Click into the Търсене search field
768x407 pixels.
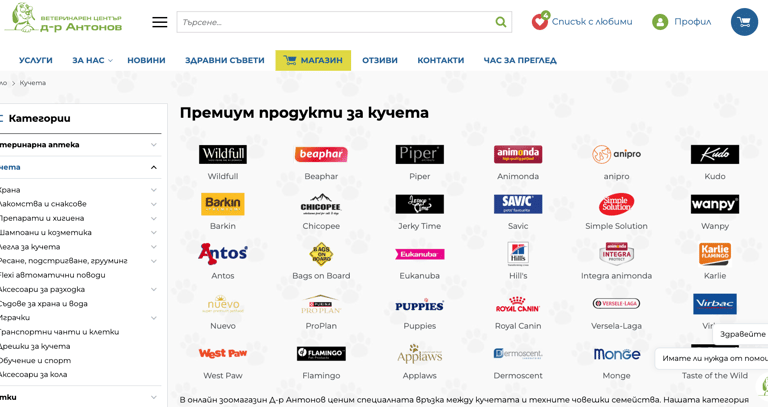point(336,22)
